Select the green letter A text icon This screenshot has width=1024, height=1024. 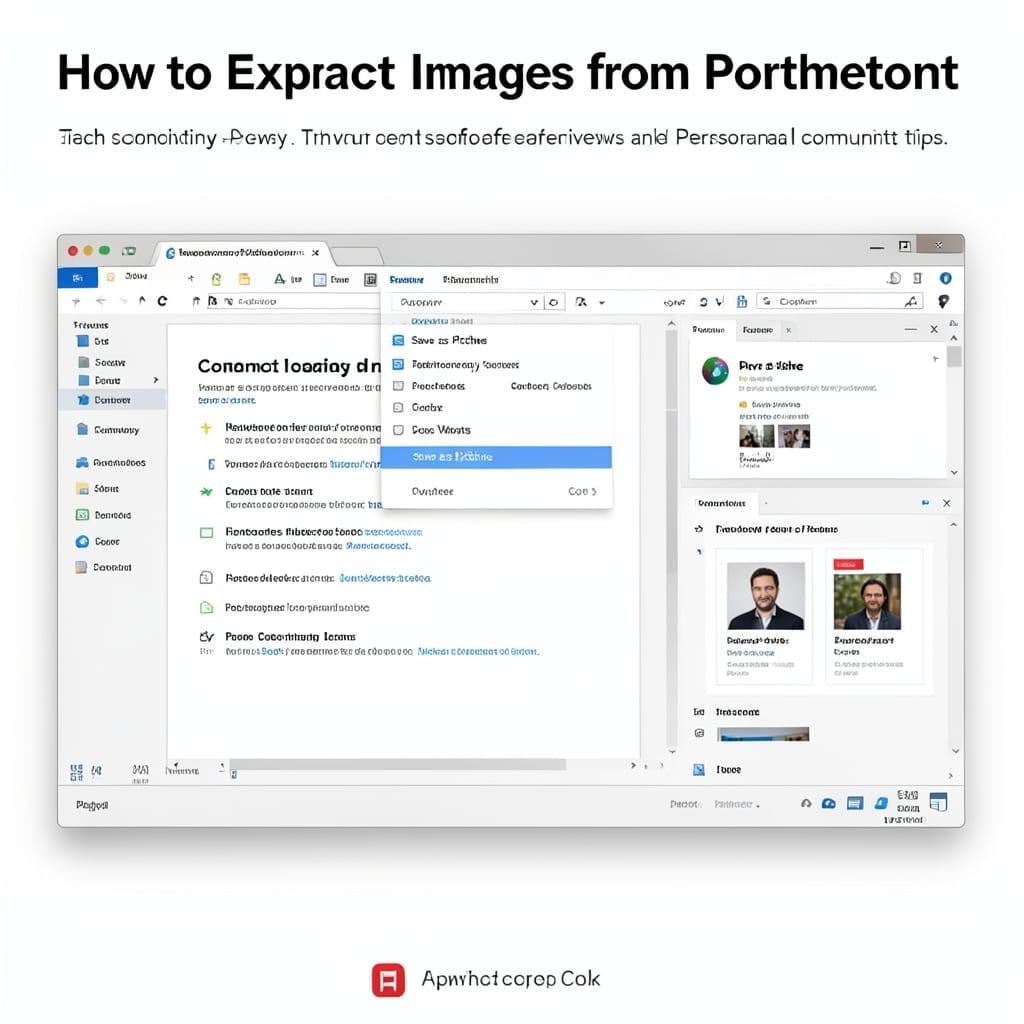point(280,279)
